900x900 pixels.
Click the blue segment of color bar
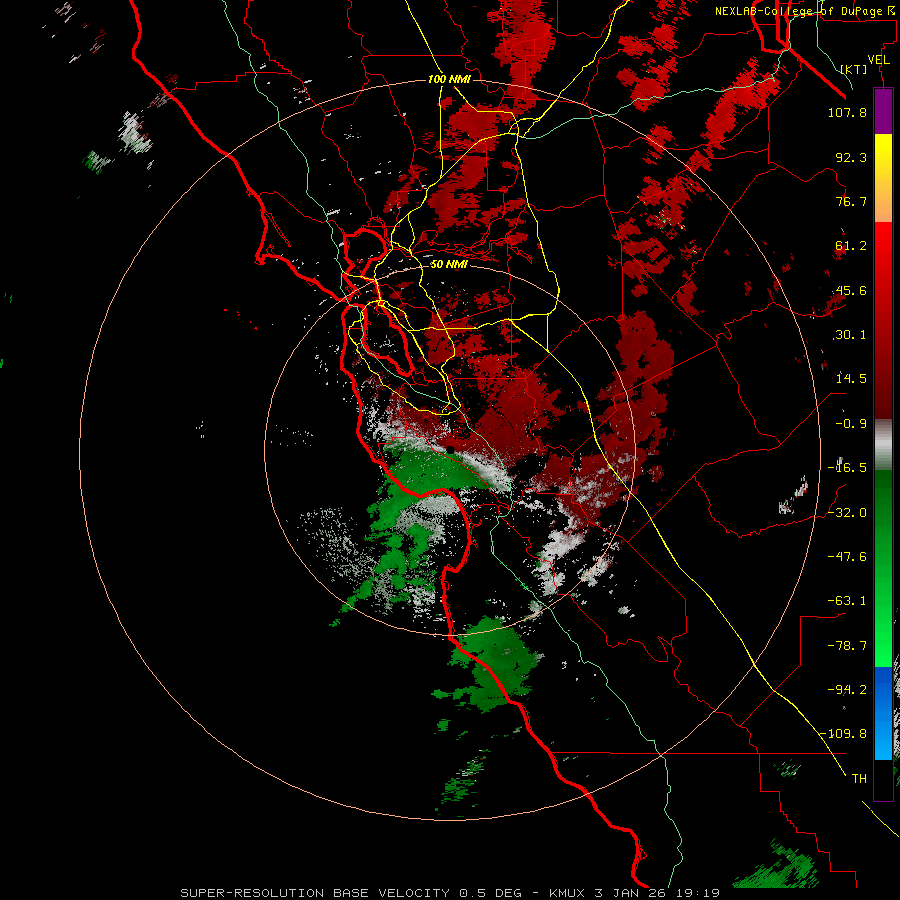pyautogui.click(x=883, y=713)
